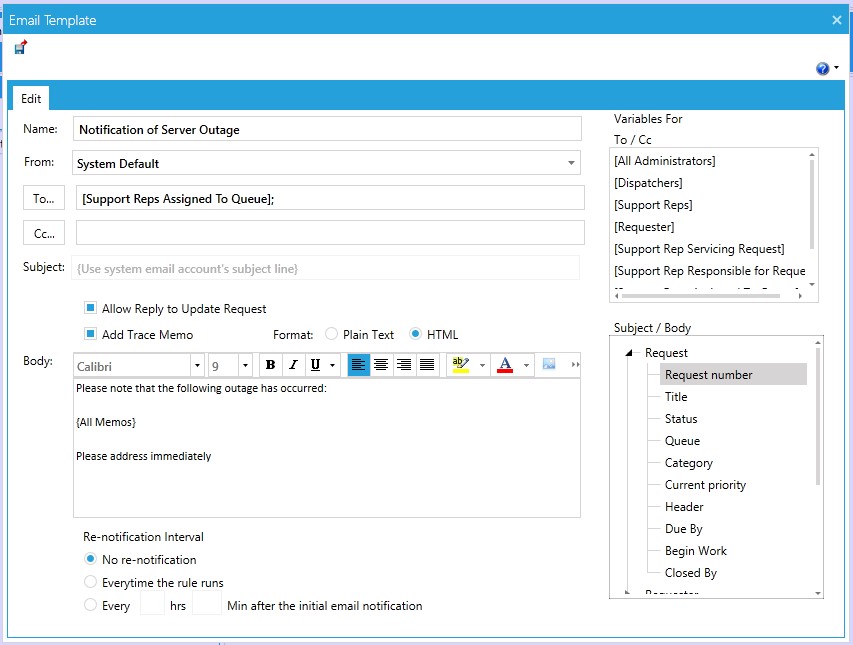This screenshot has width=853, height=645.
Task: Insert image into email body
Action: pyautogui.click(x=549, y=365)
